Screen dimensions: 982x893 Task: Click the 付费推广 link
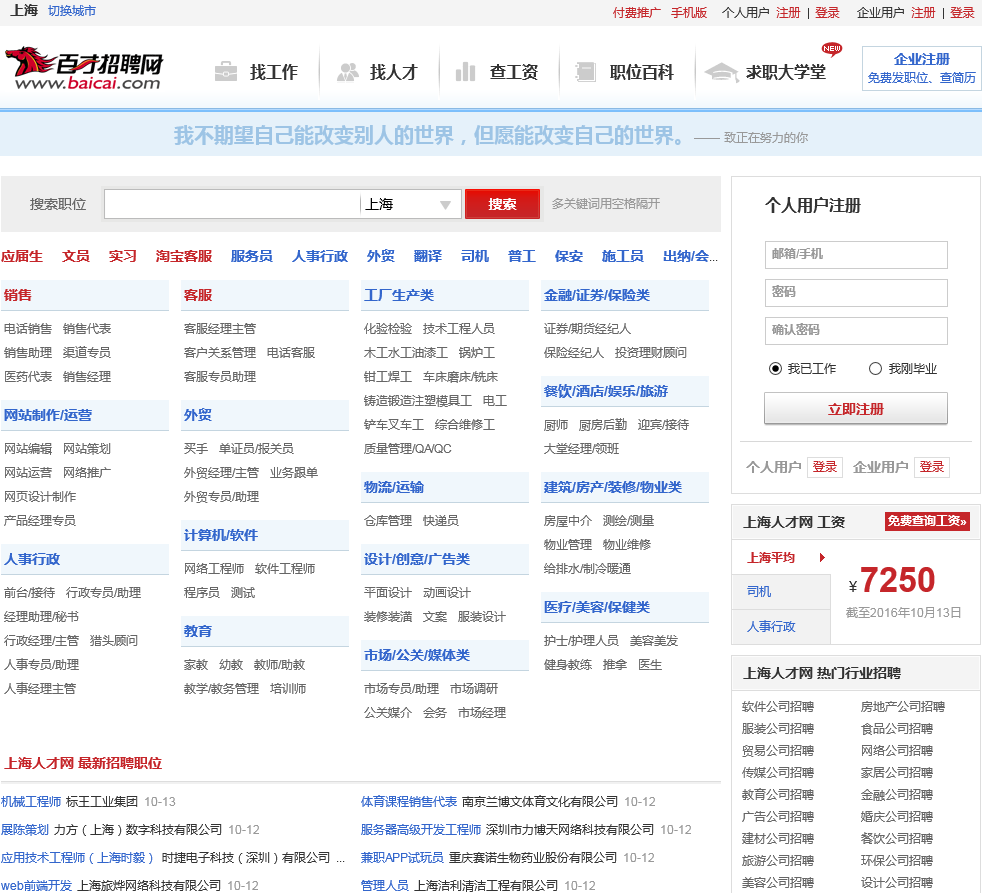coord(636,13)
